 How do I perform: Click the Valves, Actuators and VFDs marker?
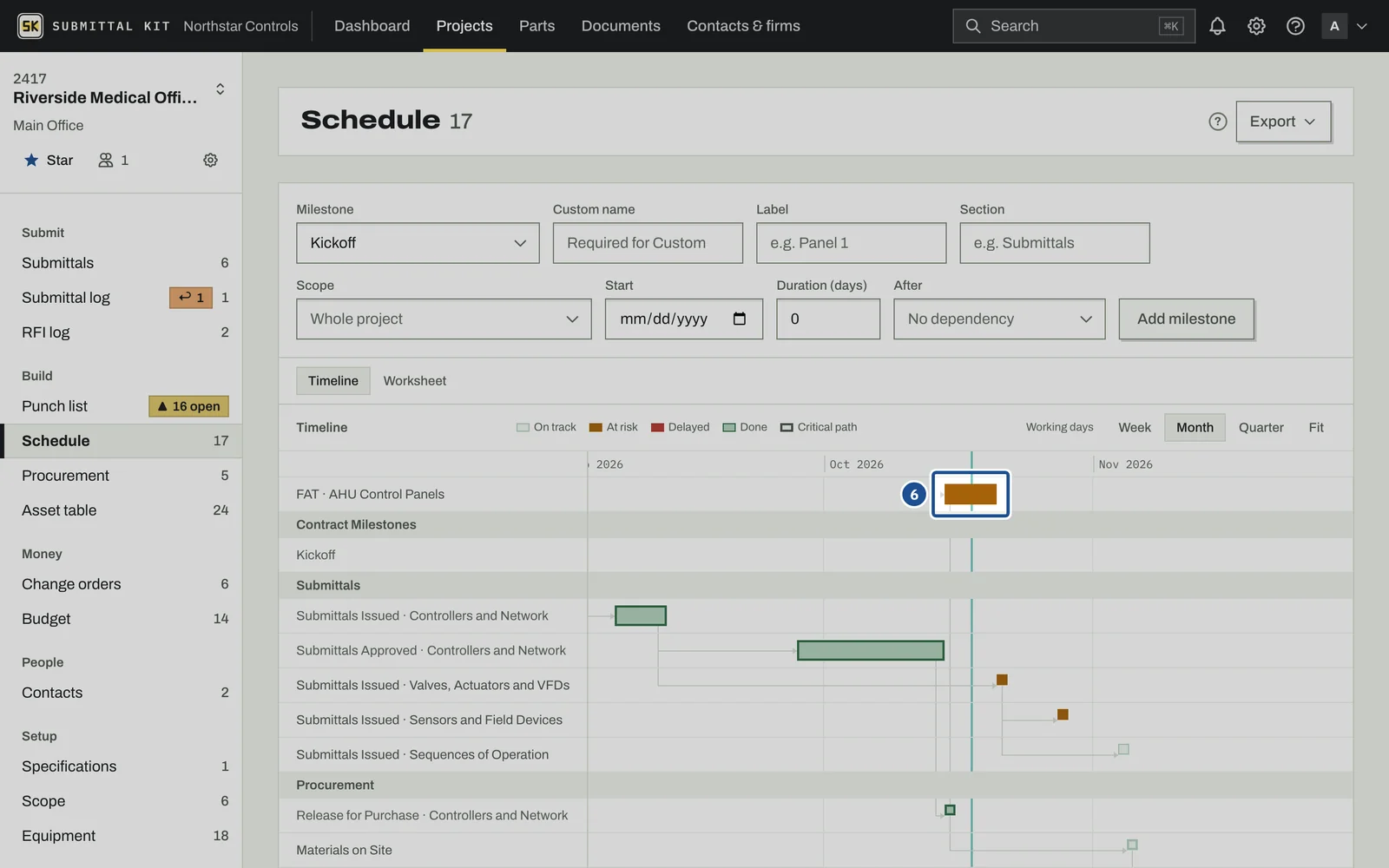pos(1002,680)
